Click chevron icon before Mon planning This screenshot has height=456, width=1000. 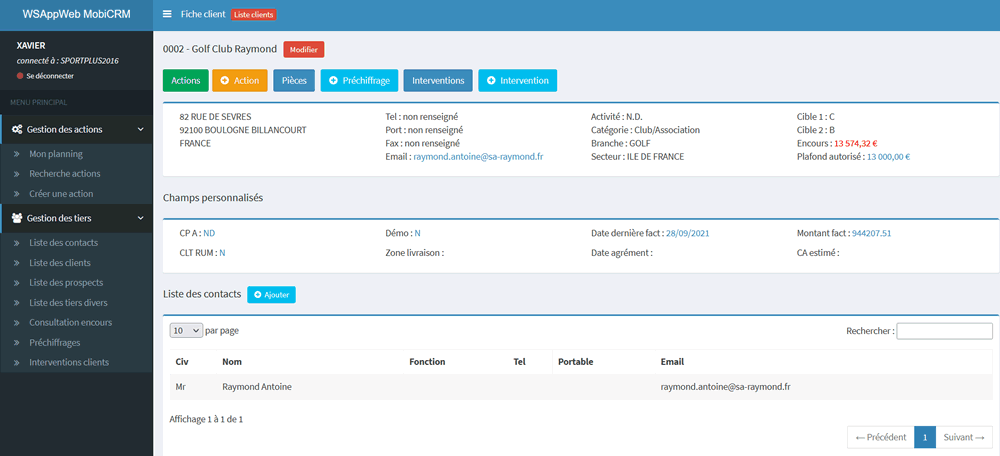point(17,154)
